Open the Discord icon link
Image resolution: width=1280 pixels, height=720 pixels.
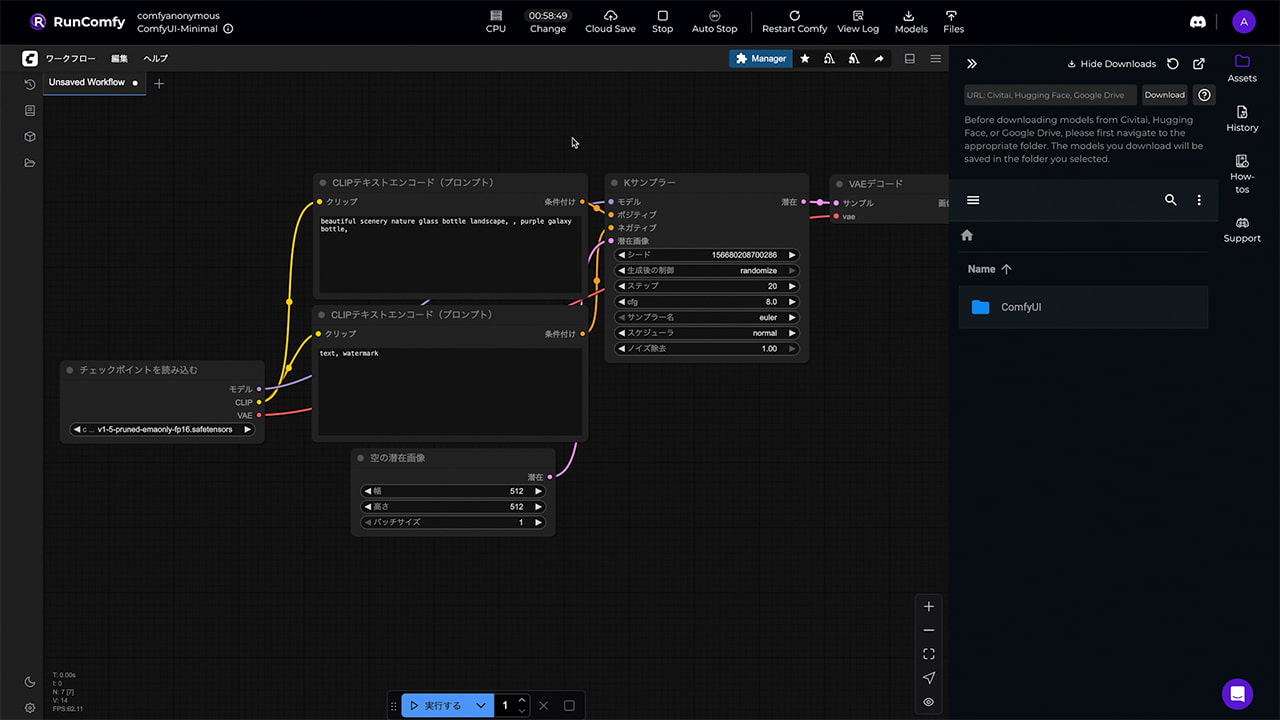point(1198,21)
